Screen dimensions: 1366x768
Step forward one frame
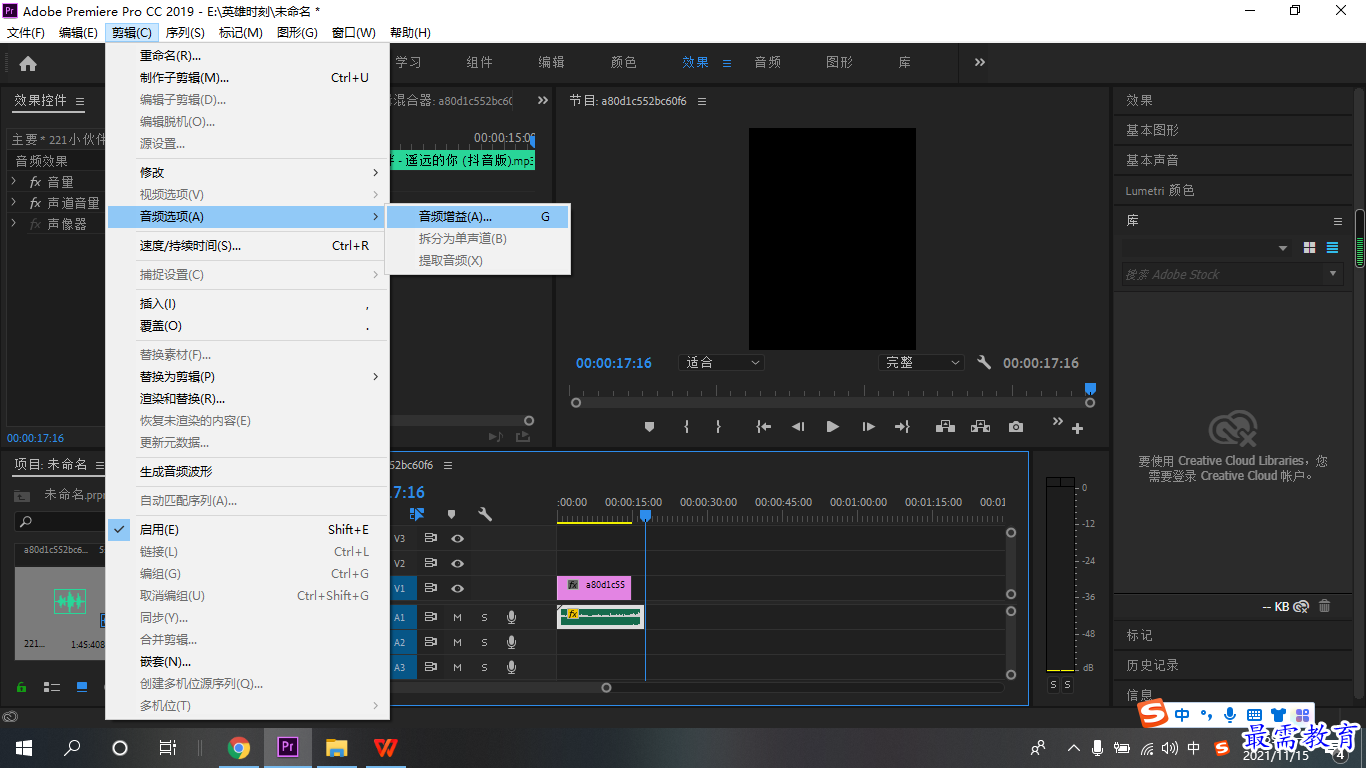(868, 427)
